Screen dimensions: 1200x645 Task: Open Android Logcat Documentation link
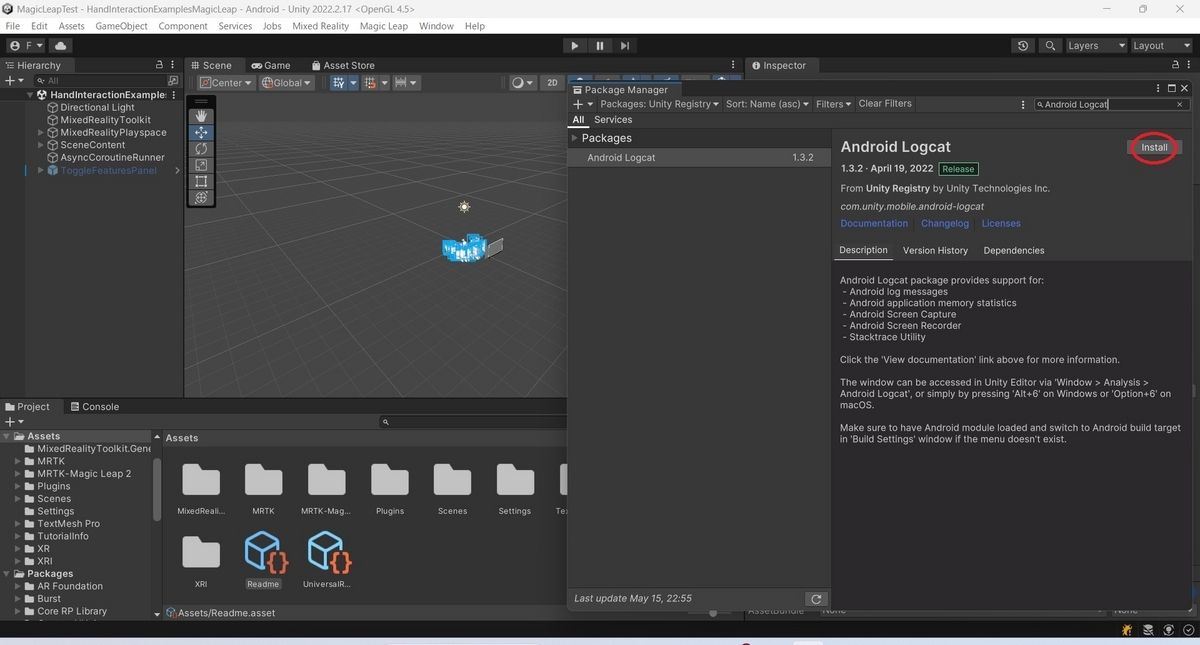(x=874, y=224)
